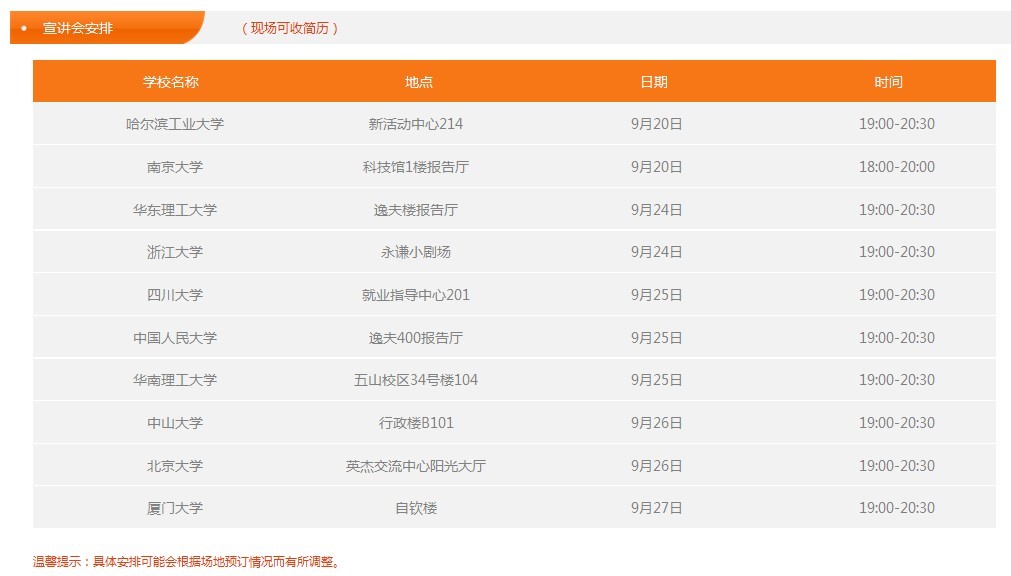The width and height of the screenshot is (1011, 576).
Task: Select 华南理工大学 school entry
Action: 175,380
